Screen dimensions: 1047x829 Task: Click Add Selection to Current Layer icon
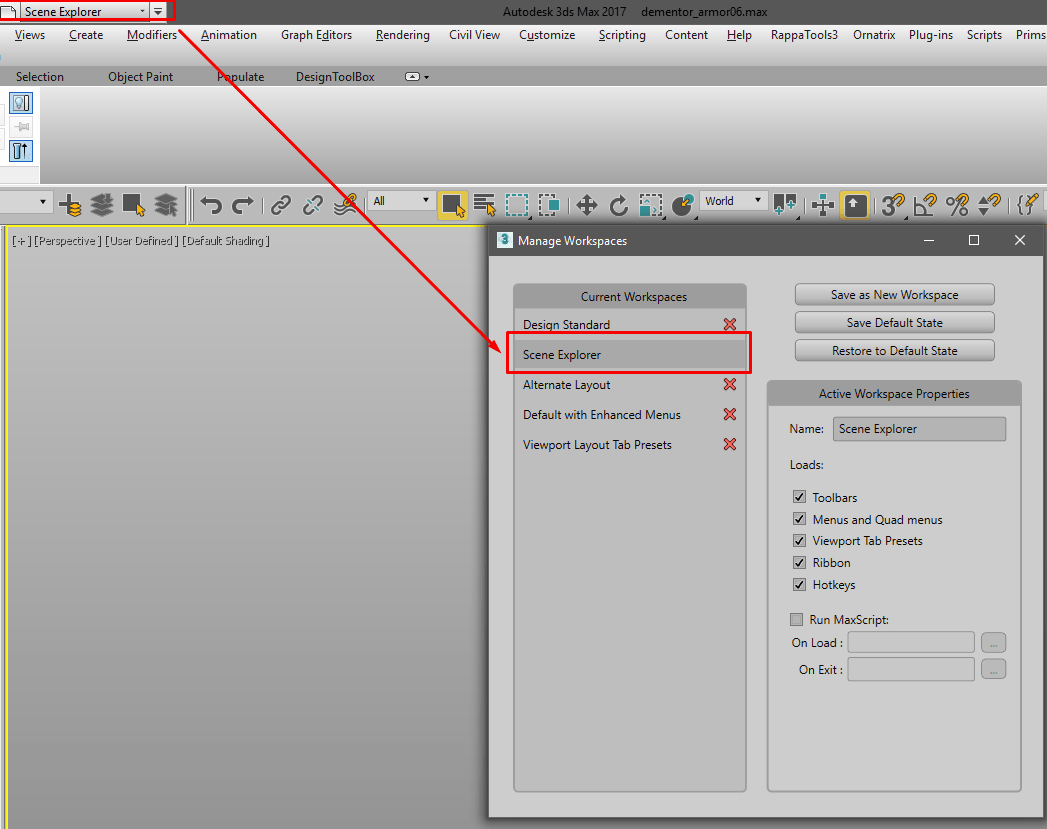[101, 205]
